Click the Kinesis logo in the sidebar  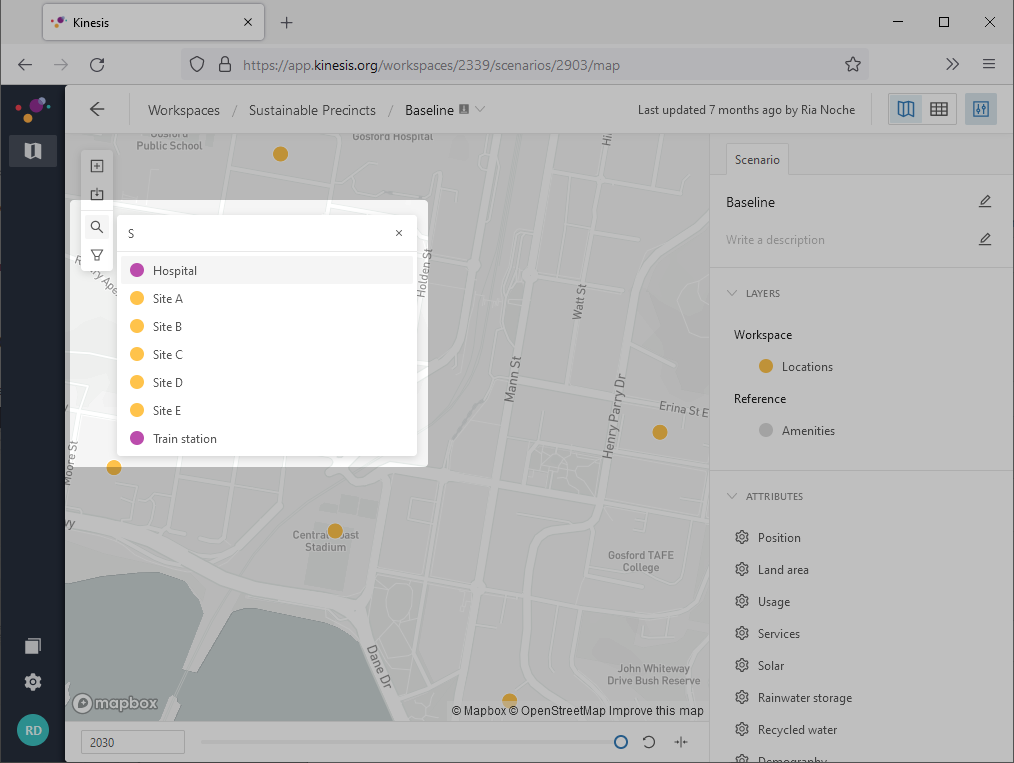click(x=32, y=109)
